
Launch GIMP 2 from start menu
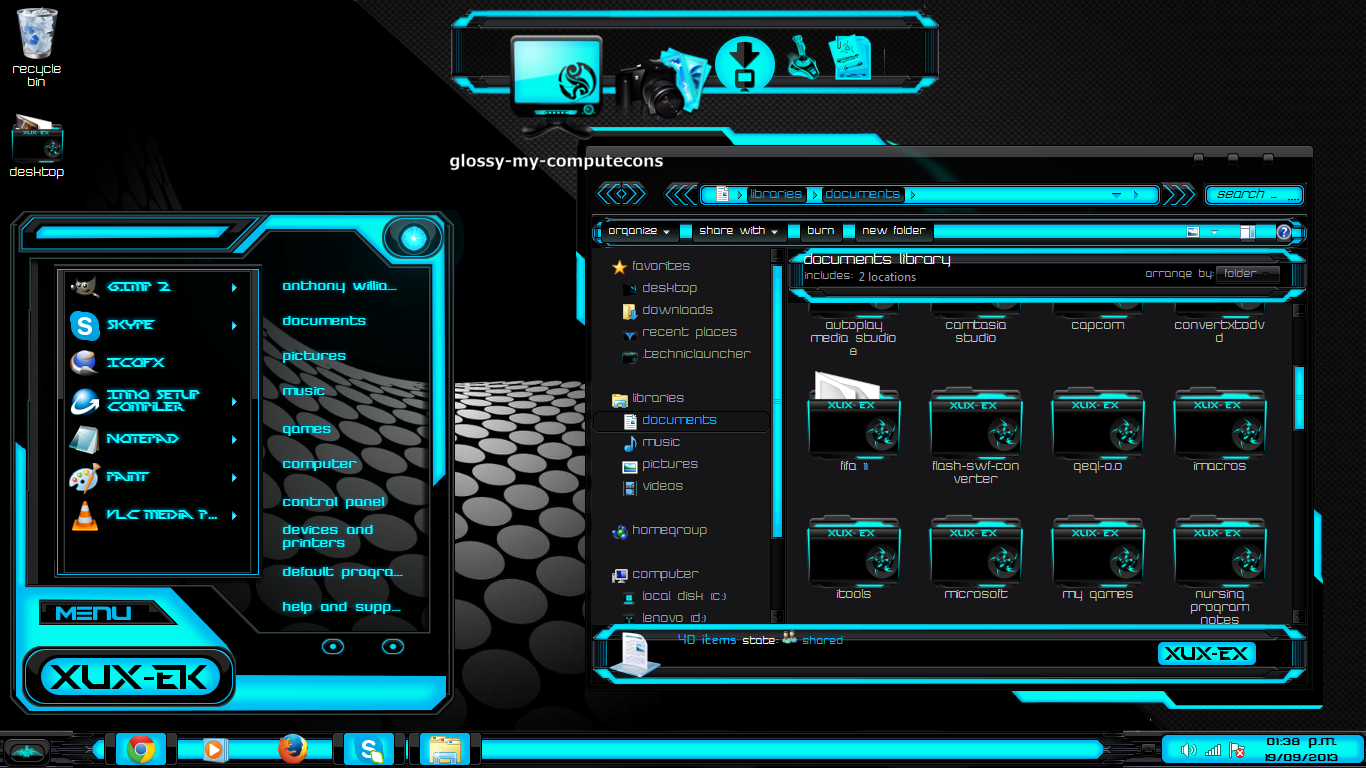(155, 287)
